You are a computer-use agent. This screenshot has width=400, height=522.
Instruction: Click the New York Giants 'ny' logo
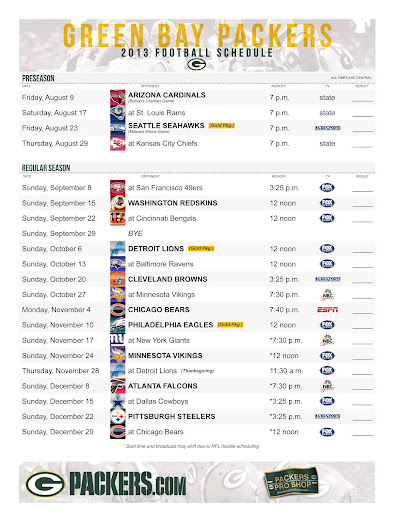click(118, 340)
